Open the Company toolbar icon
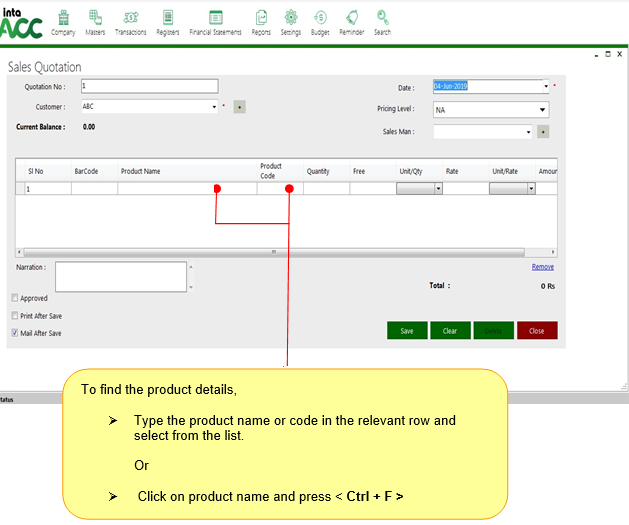This screenshot has width=629, height=525. tap(63, 18)
